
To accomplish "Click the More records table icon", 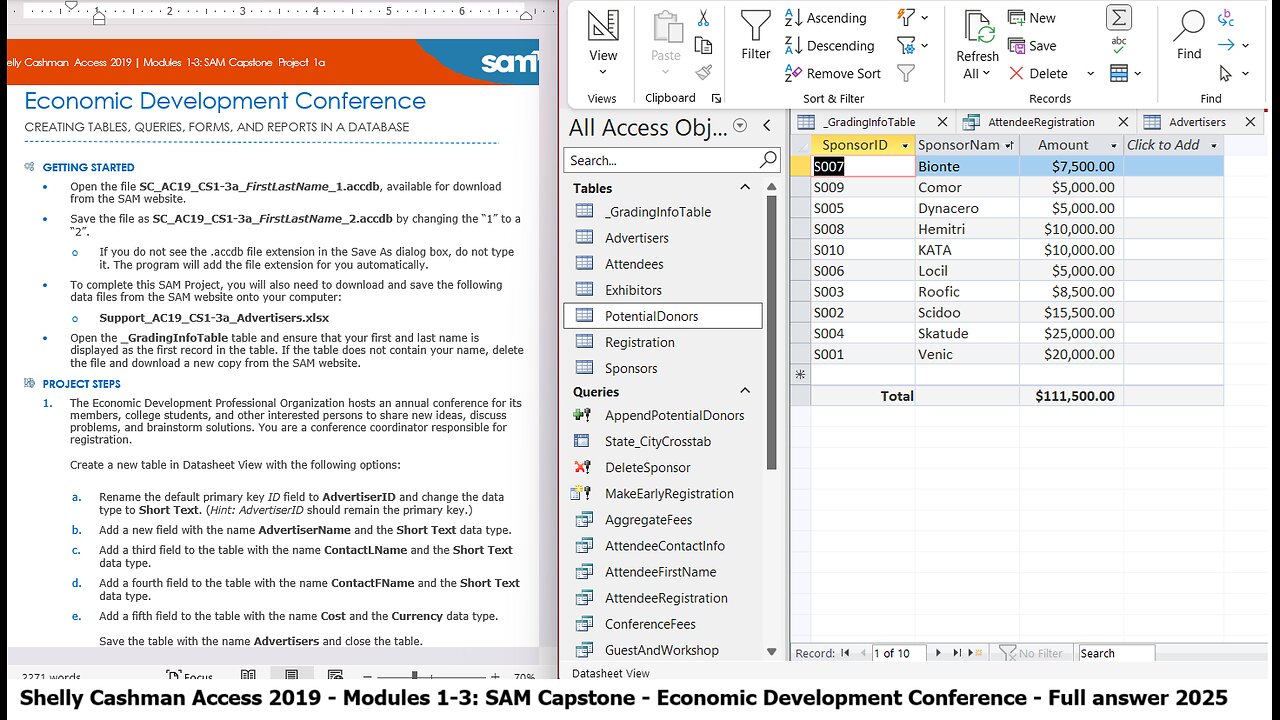I will (x=1119, y=73).
